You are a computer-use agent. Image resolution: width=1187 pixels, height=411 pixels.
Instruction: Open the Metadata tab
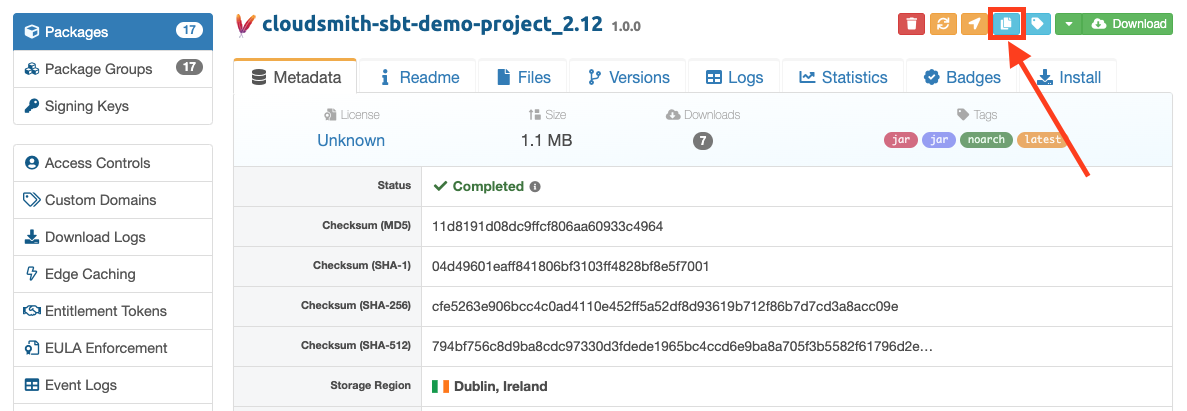295,76
